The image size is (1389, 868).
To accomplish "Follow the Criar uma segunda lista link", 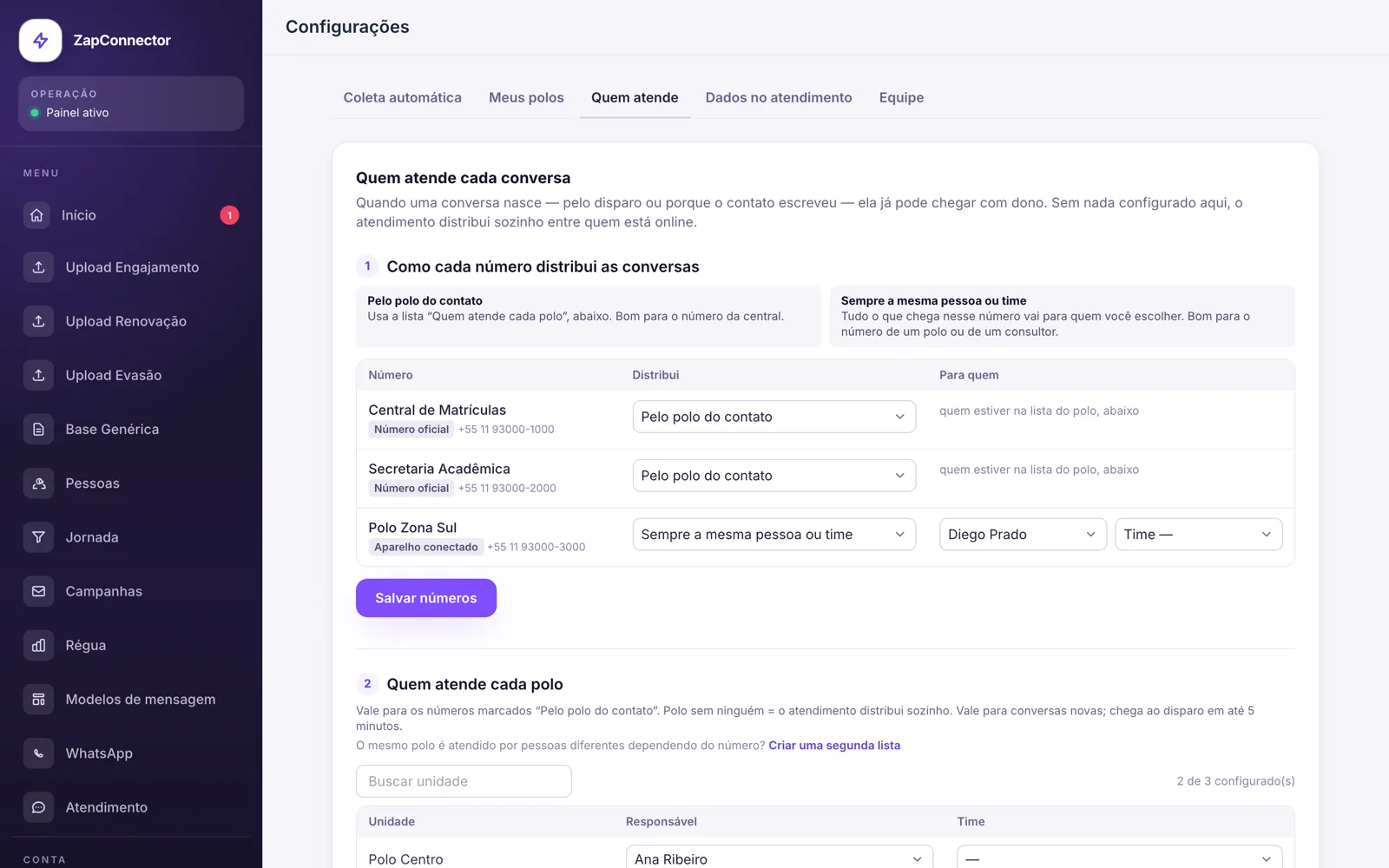I will pyautogui.click(x=834, y=746).
